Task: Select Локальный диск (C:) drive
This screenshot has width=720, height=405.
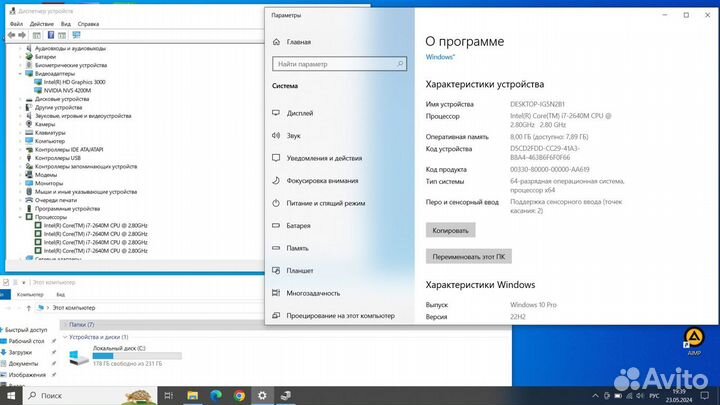Action: [125, 356]
